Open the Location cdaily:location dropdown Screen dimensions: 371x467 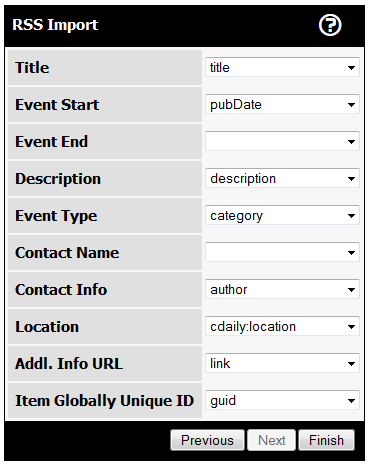pyautogui.click(x=282, y=326)
